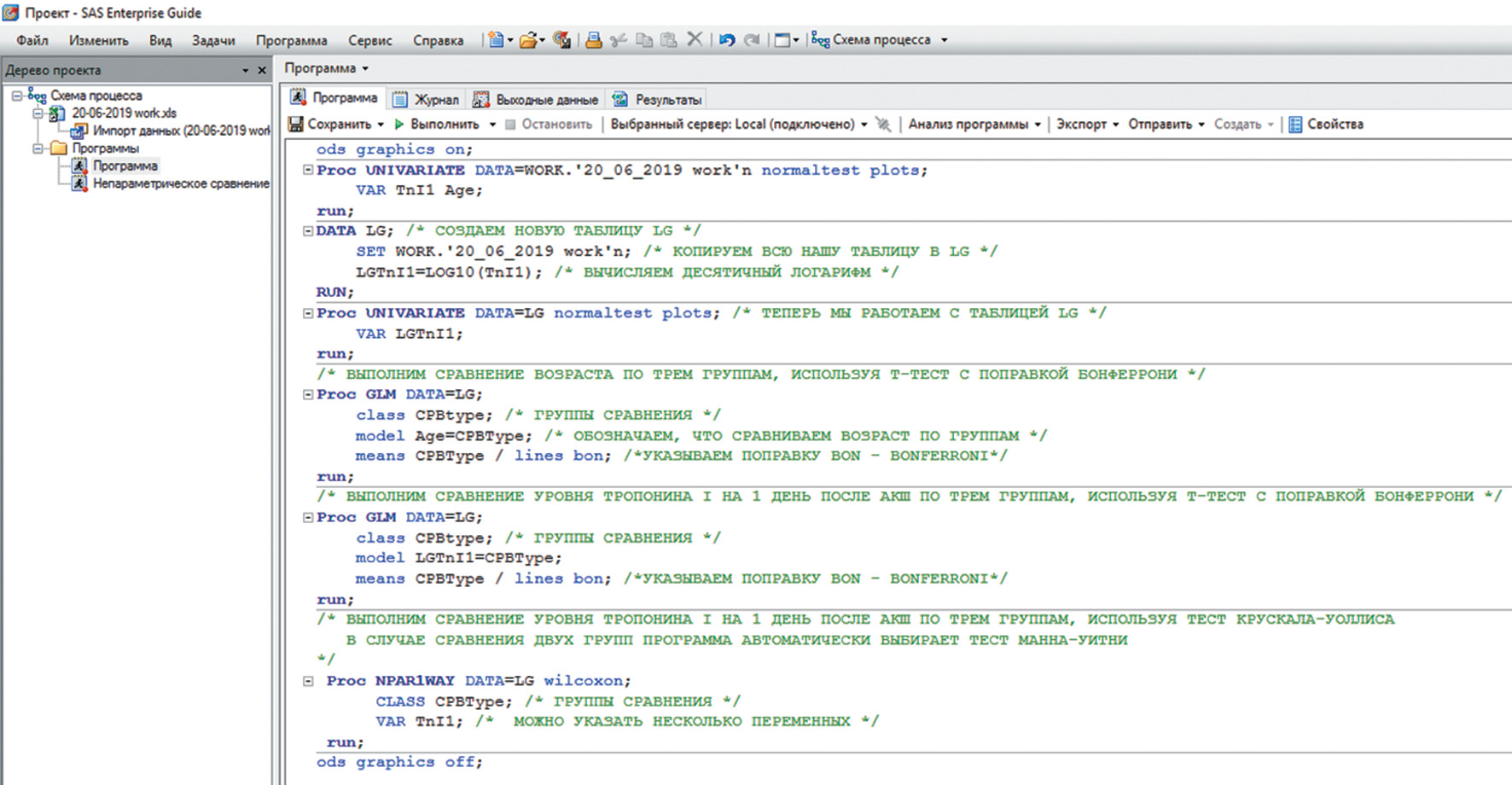The image size is (1512, 785).
Task: Open the Дерево проекта panel dropdown arrow
Action: [246, 71]
